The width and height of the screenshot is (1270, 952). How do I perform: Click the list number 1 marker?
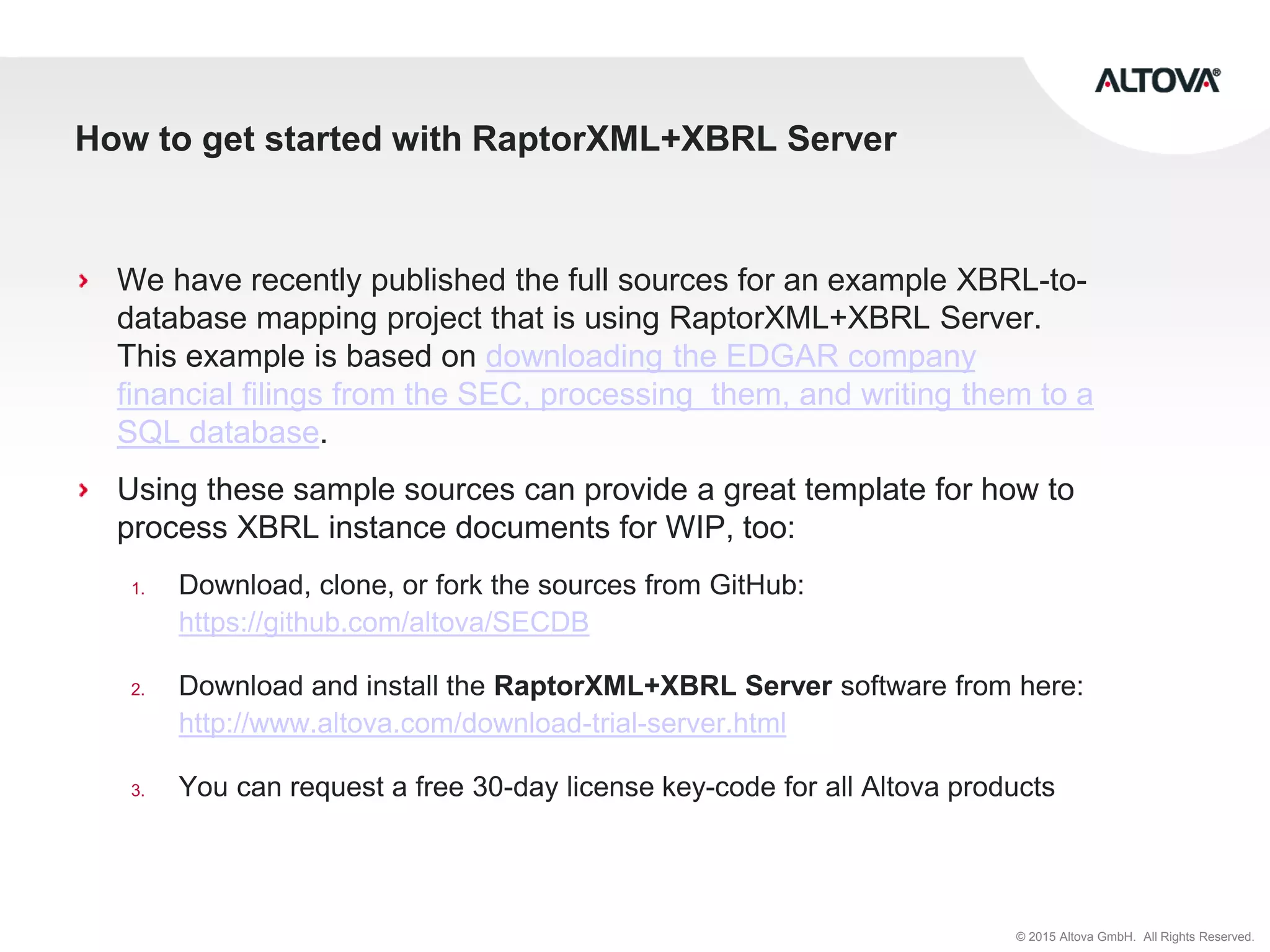click(138, 588)
